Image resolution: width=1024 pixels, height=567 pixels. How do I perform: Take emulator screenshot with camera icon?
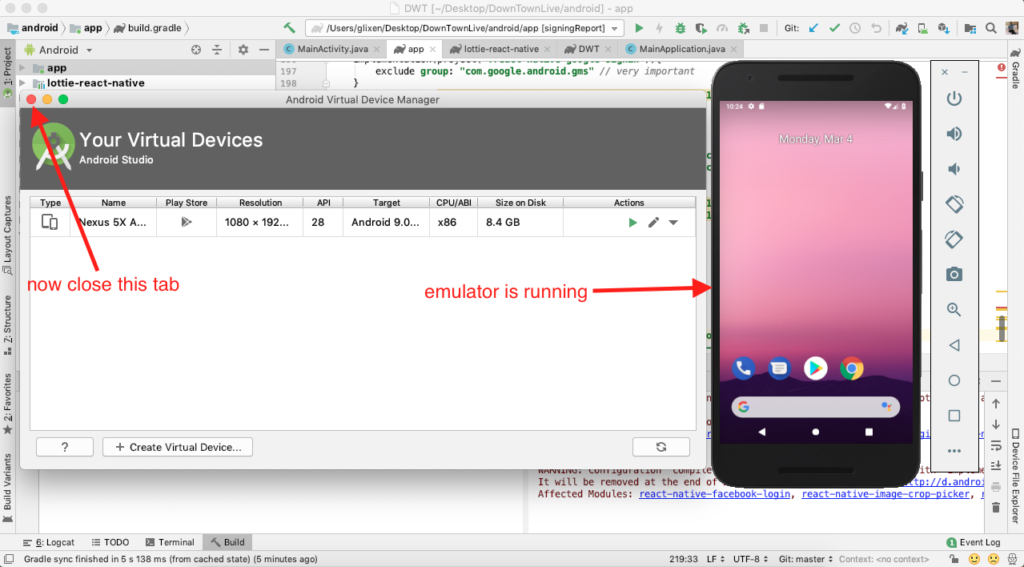(954, 274)
